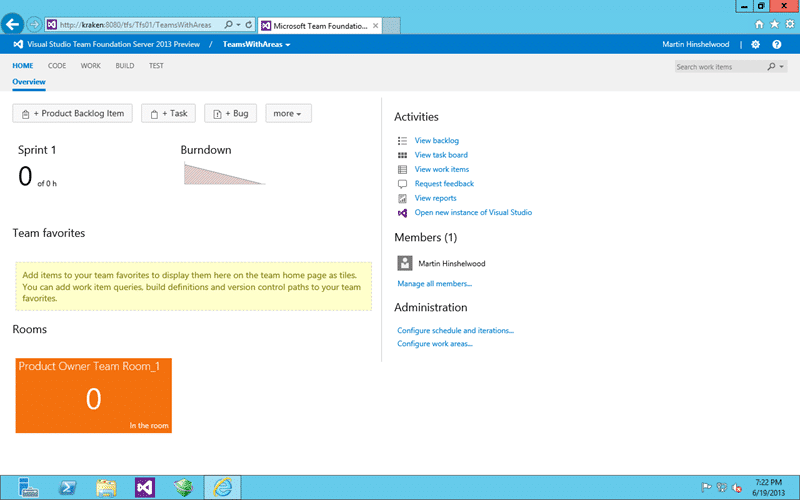Open the View task board link

[x=441, y=155]
